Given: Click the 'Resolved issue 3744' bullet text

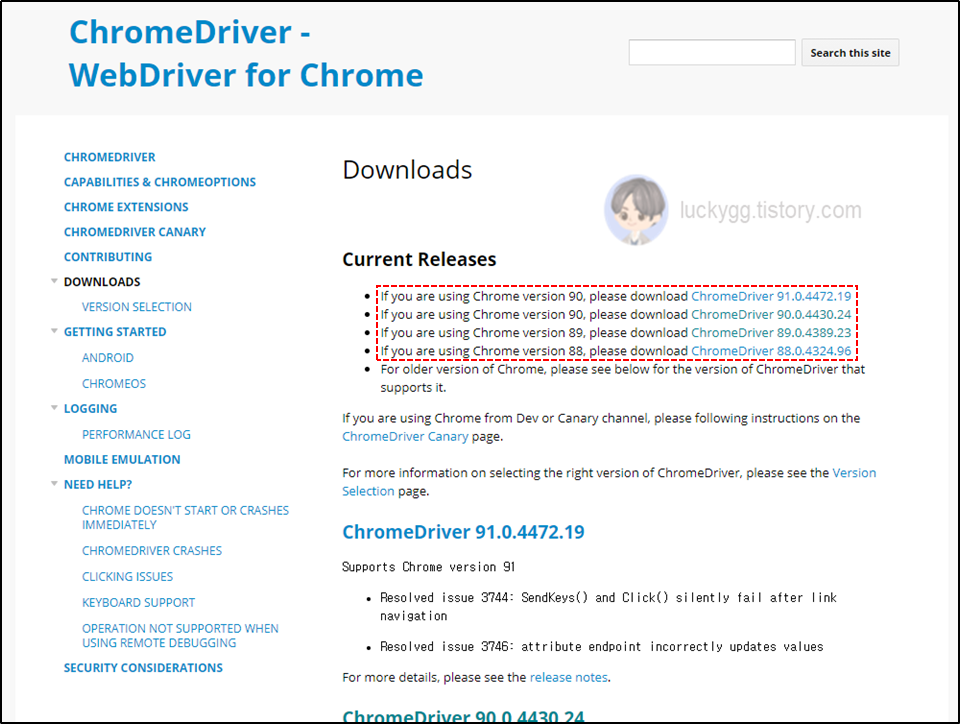Looking at the screenshot, I should pyautogui.click(x=608, y=606).
